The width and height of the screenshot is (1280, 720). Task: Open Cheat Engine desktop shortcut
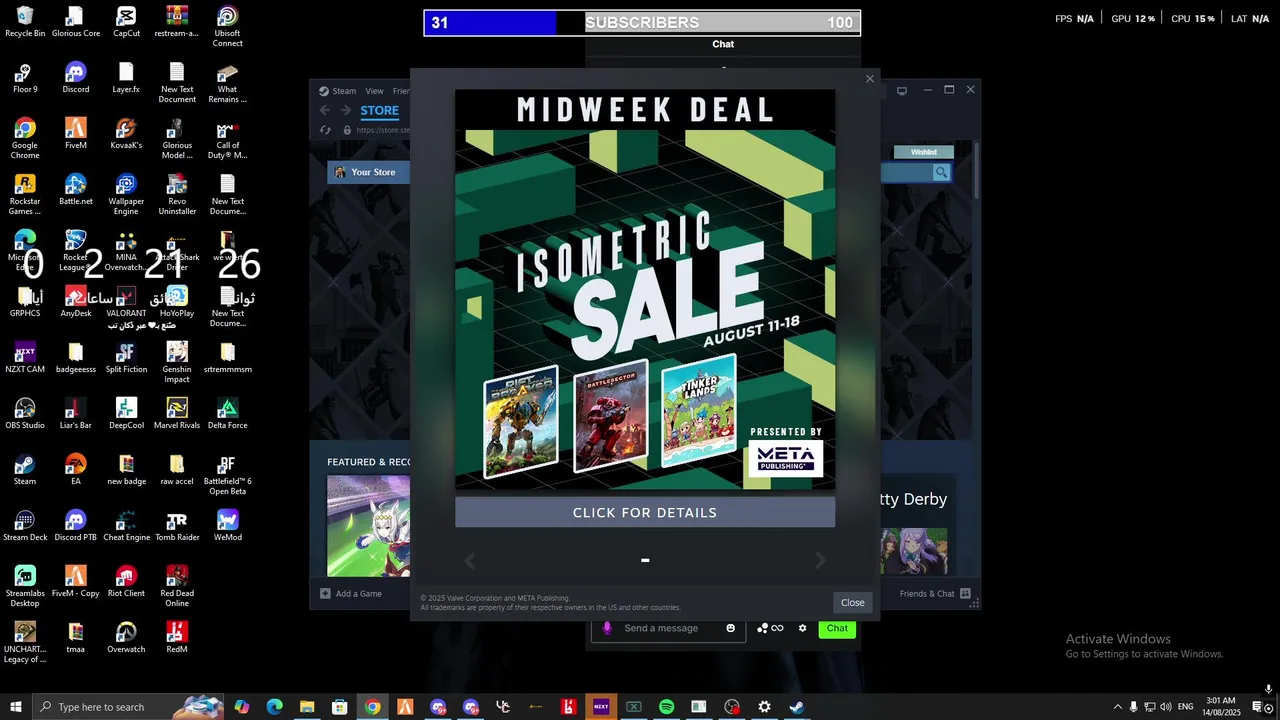pyautogui.click(x=126, y=526)
